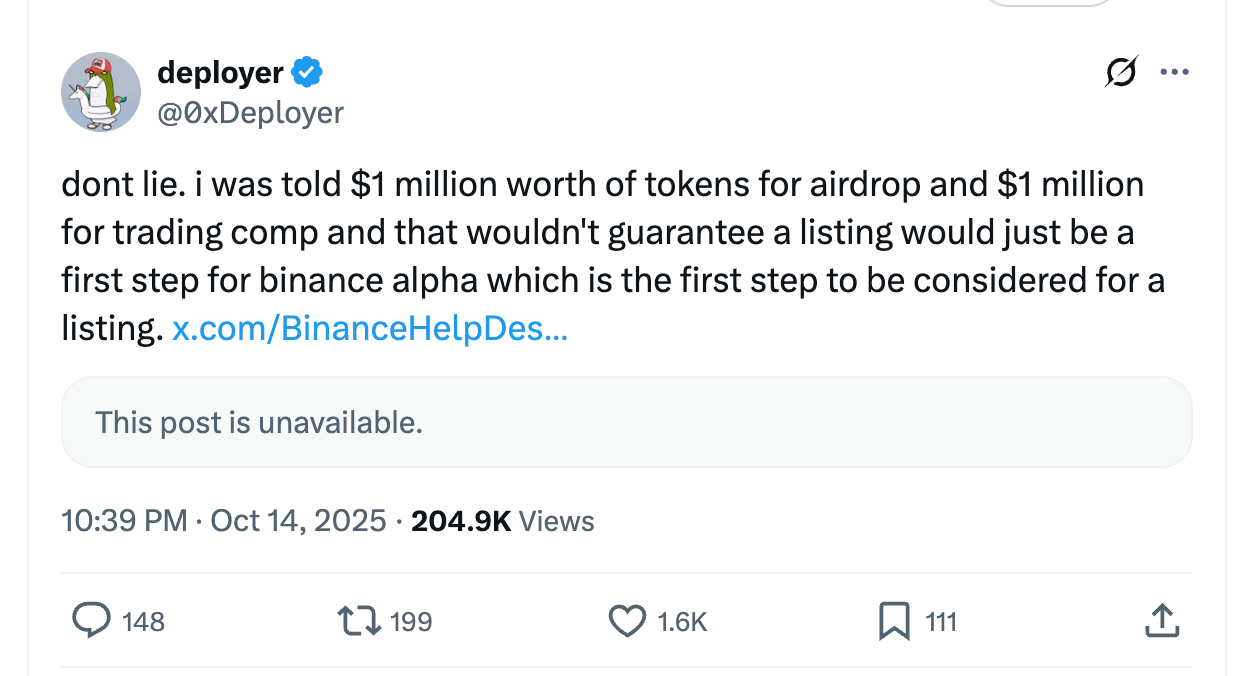The height and width of the screenshot is (676, 1258).
Task: Open deployer's profile picture
Action: click(x=101, y=92)
